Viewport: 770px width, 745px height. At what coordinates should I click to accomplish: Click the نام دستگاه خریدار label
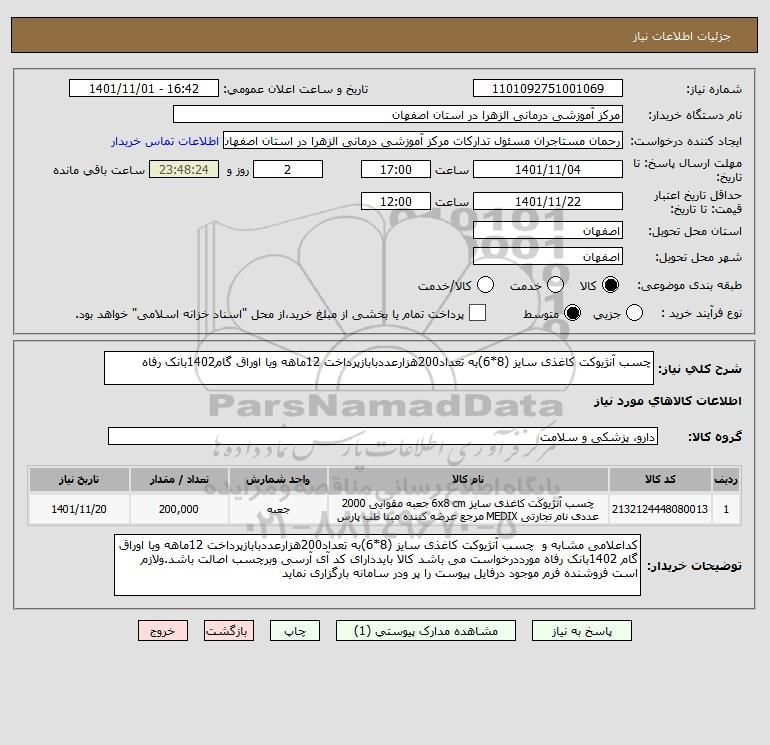click(695, 115)
